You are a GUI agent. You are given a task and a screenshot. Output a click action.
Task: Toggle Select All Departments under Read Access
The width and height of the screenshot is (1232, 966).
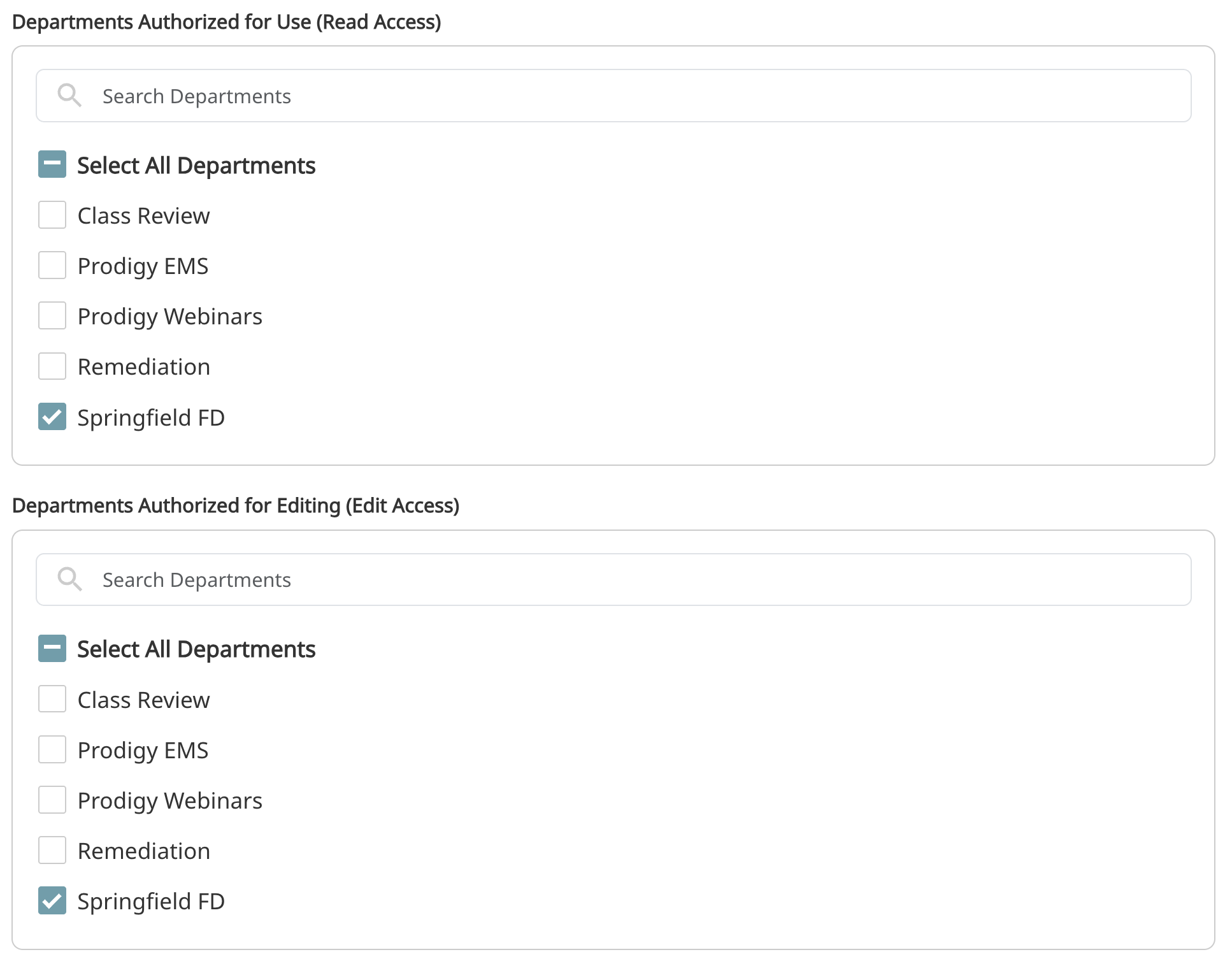52,164
